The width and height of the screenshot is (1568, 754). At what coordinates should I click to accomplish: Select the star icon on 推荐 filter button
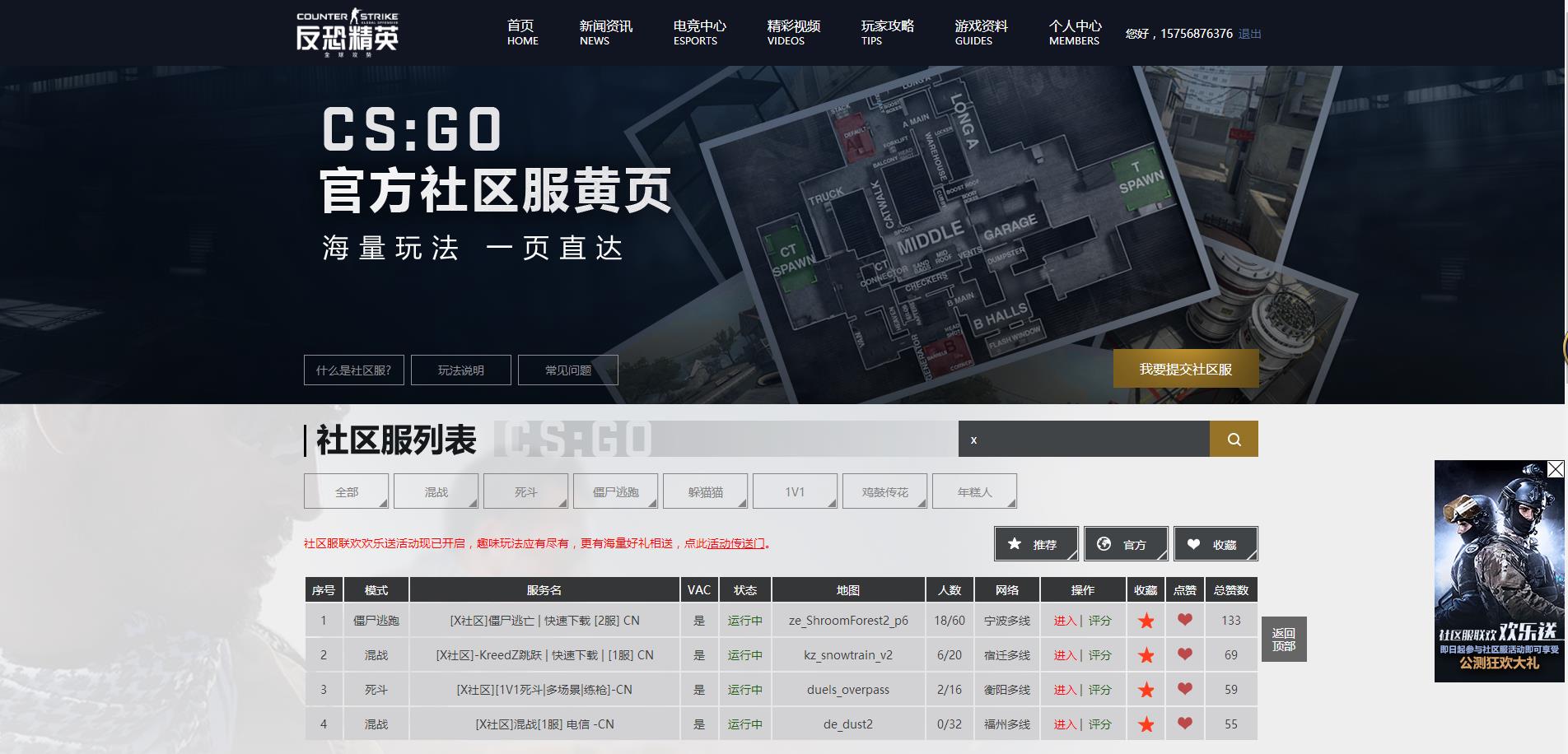click(1015, 543)
